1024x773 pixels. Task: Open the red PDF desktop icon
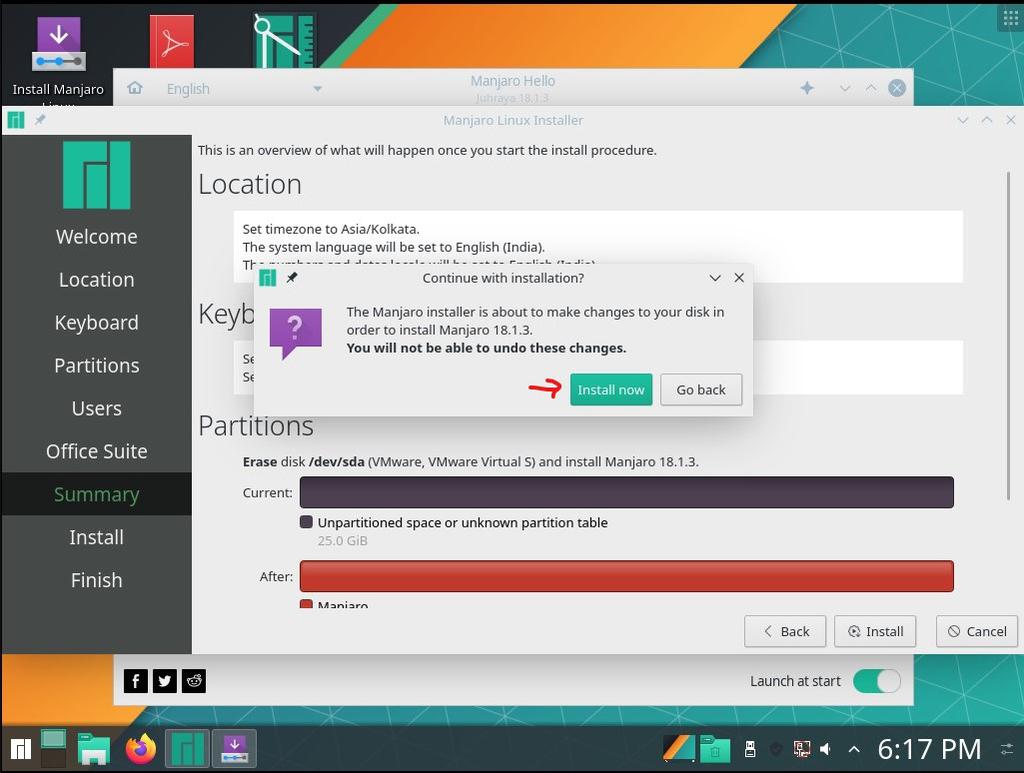point(172,42)
